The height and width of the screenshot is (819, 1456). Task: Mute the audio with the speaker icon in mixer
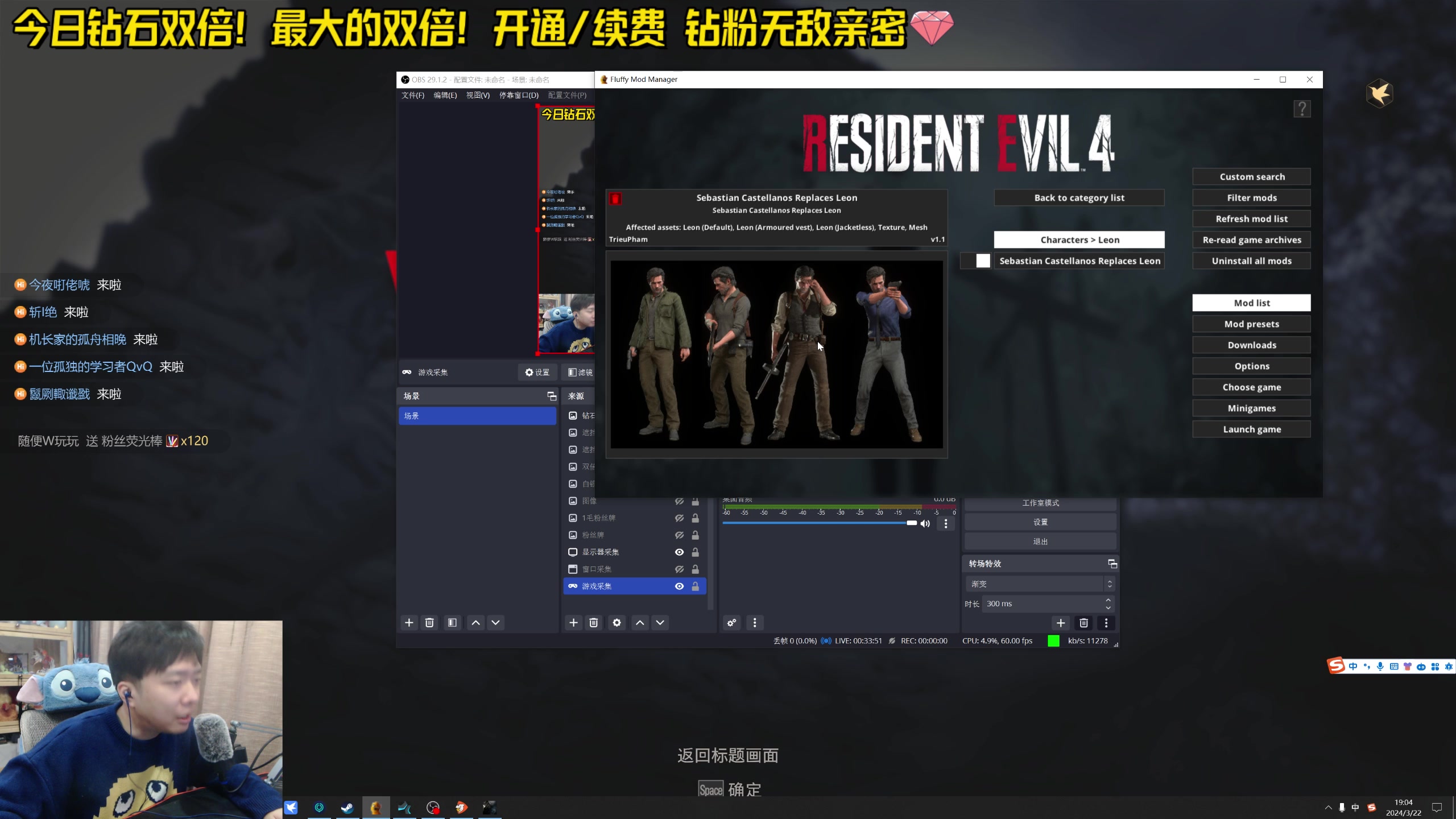click(x=925, y=523)
